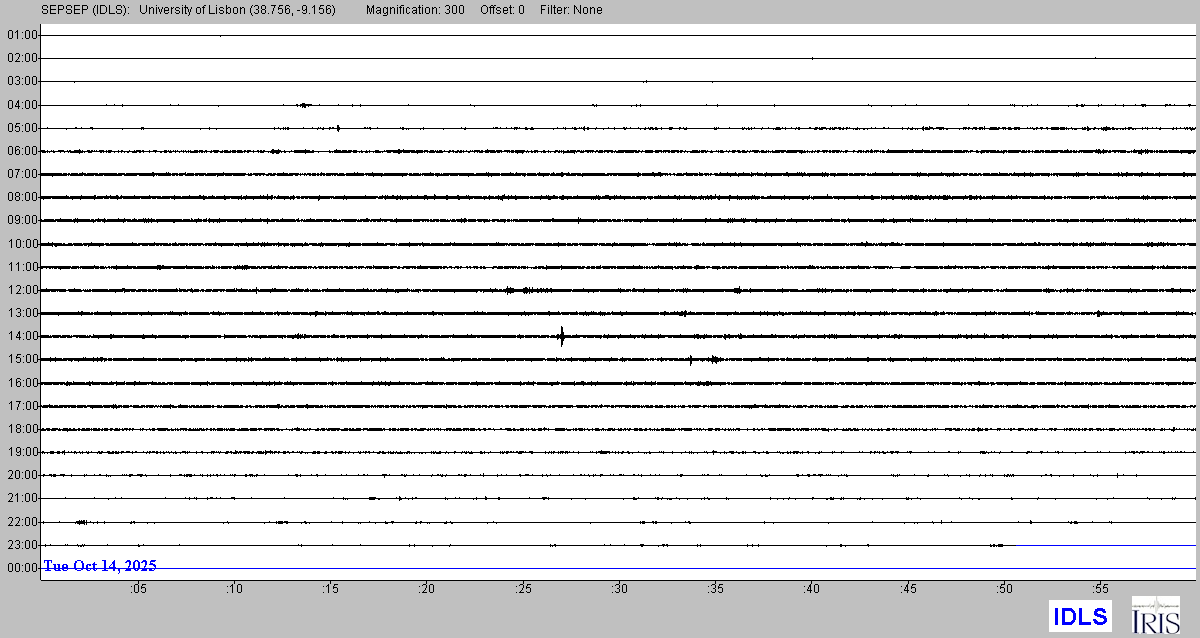Click the small spike on the 15:00 trace
The height and width of the screenshot is (638, 1200).
691,359
